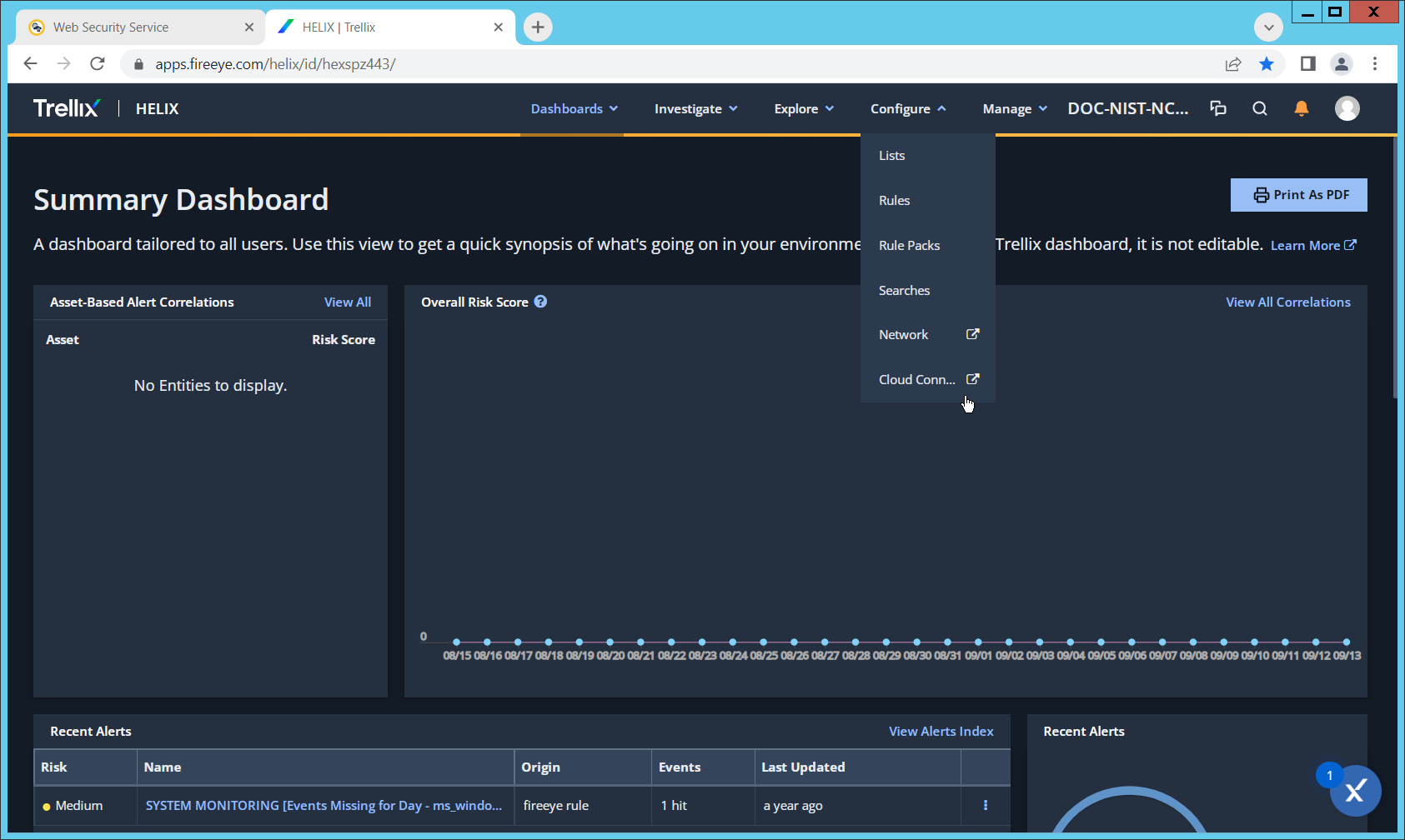The width and height of the screenshot is (1405, 840).
Task: Open the chat windows icon beside organization name
Action: [1218, 108]
